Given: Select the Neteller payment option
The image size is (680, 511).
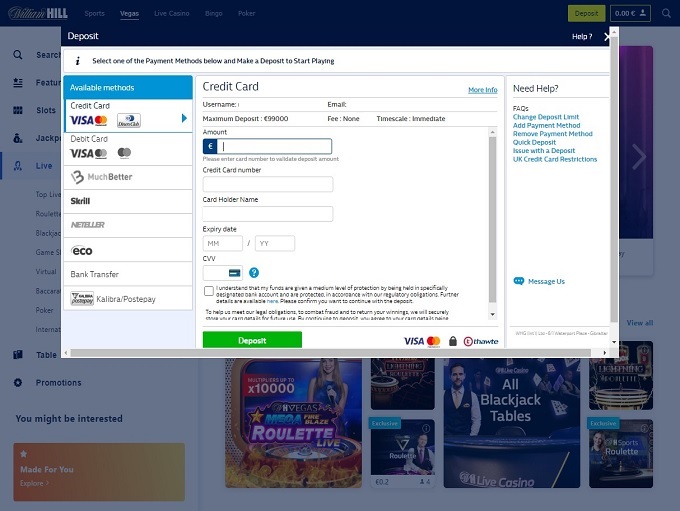Looking at the screenshot, I should [x=128, y=225].
